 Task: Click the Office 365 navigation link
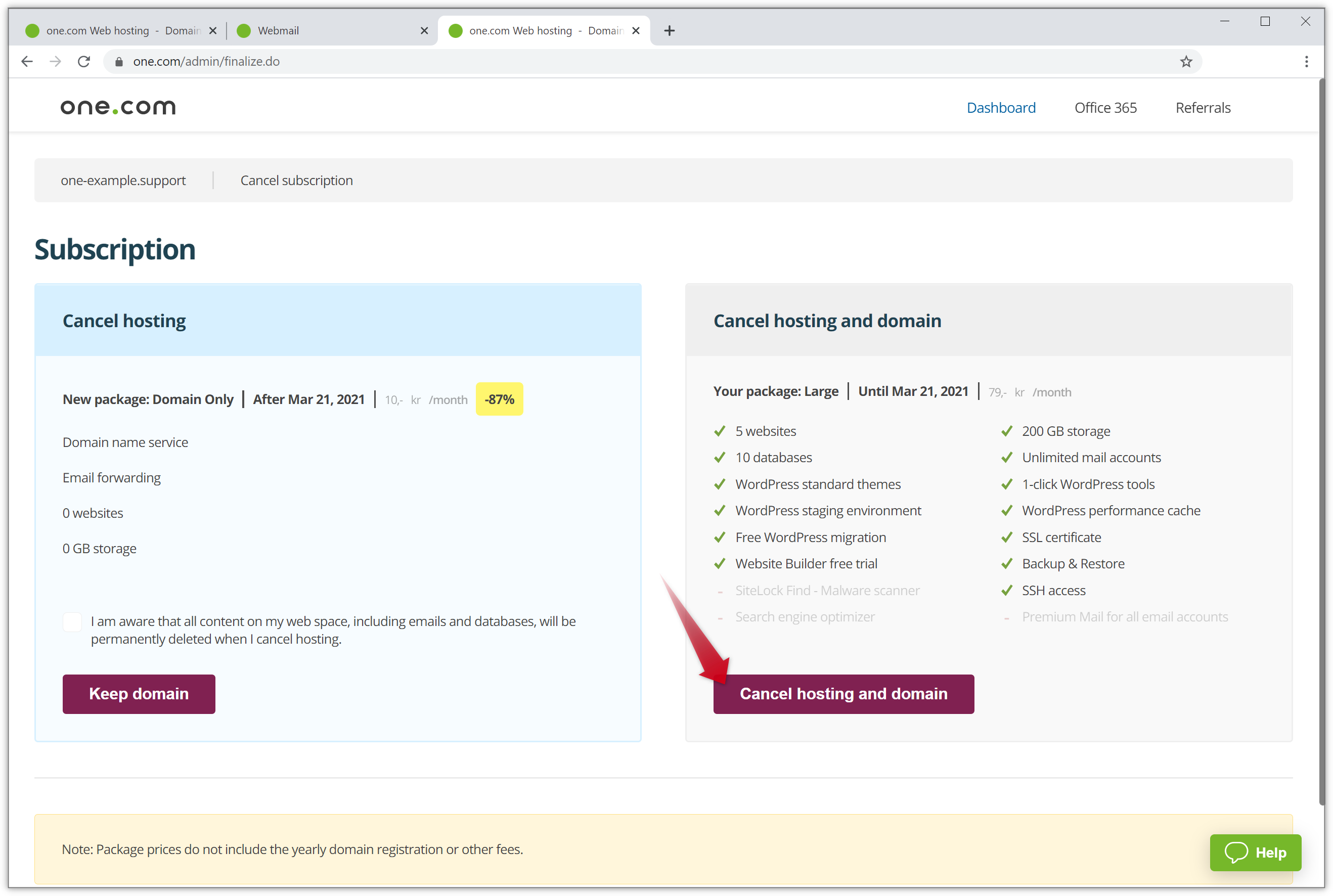[1106, 107]
